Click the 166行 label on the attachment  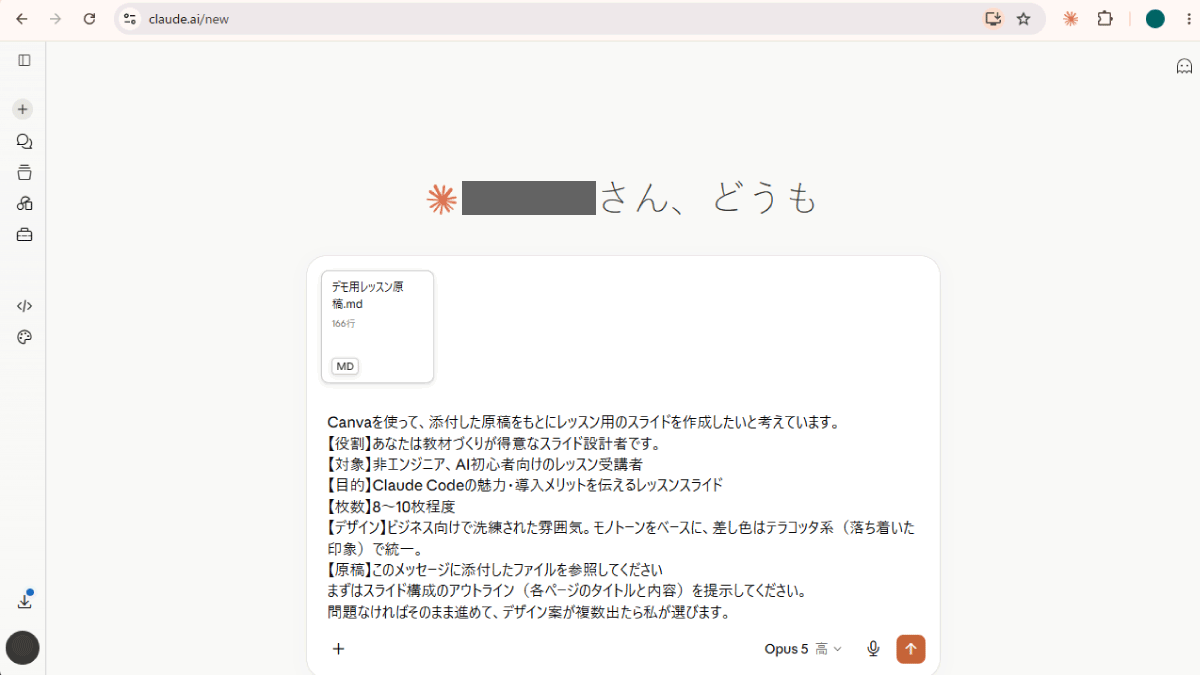pos(343,323)
